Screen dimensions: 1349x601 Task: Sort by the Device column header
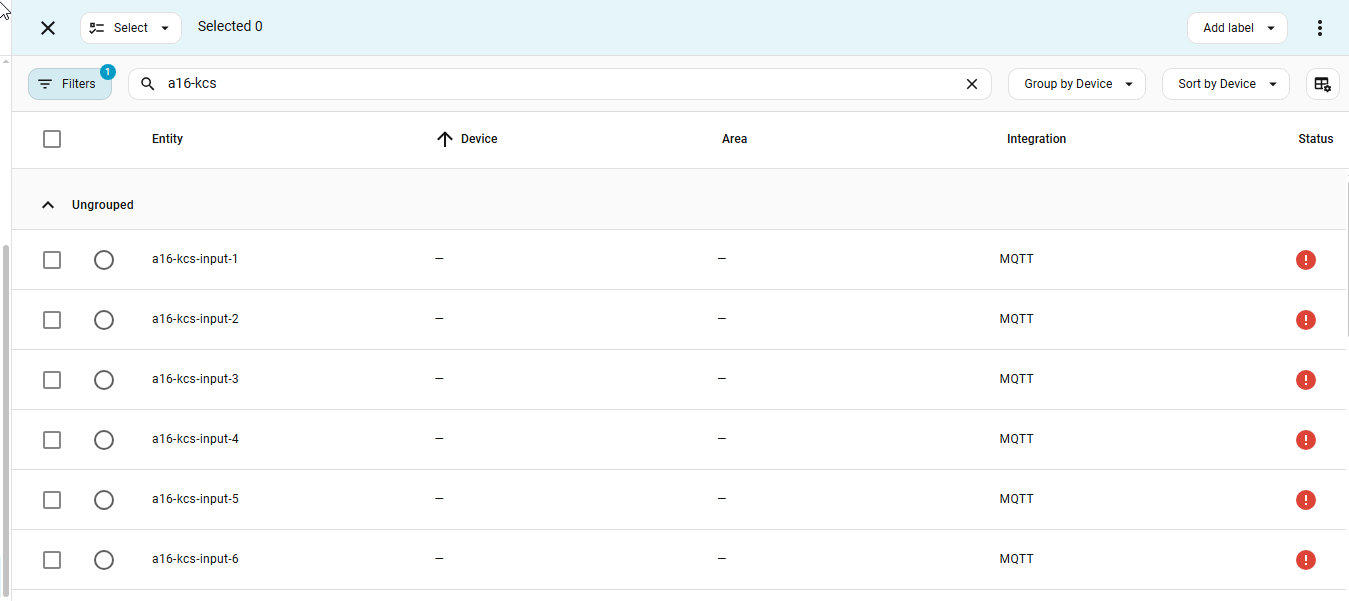[x=478, y=139]
